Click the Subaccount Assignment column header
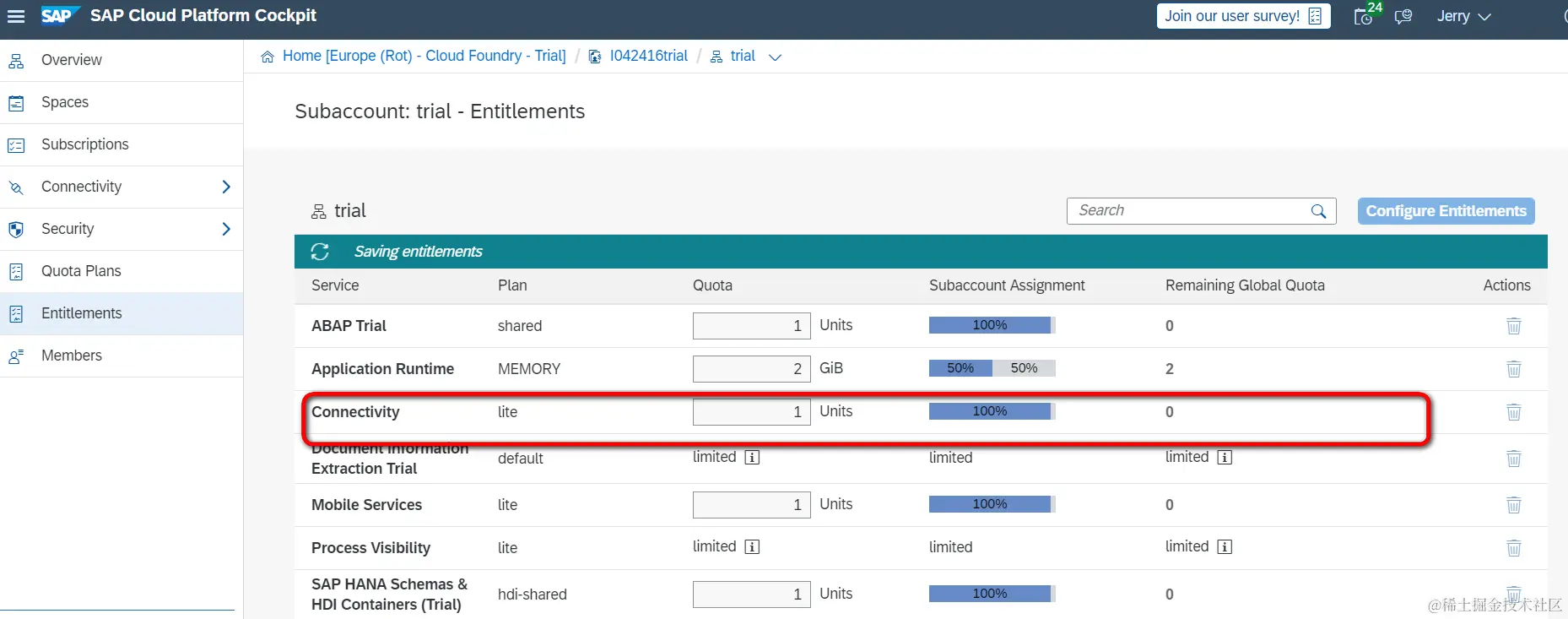 click(x=1007, y=285)
